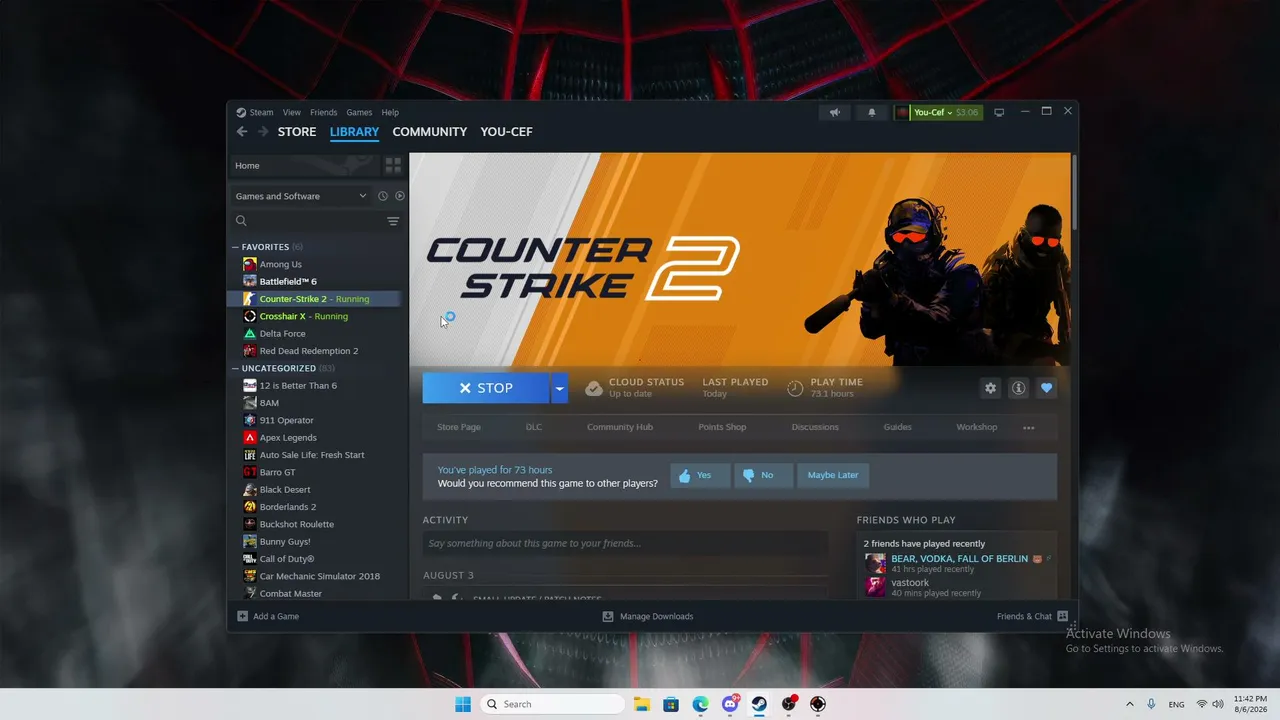
Task: Open the library advanced filter icon
Action: click(393, 221)
